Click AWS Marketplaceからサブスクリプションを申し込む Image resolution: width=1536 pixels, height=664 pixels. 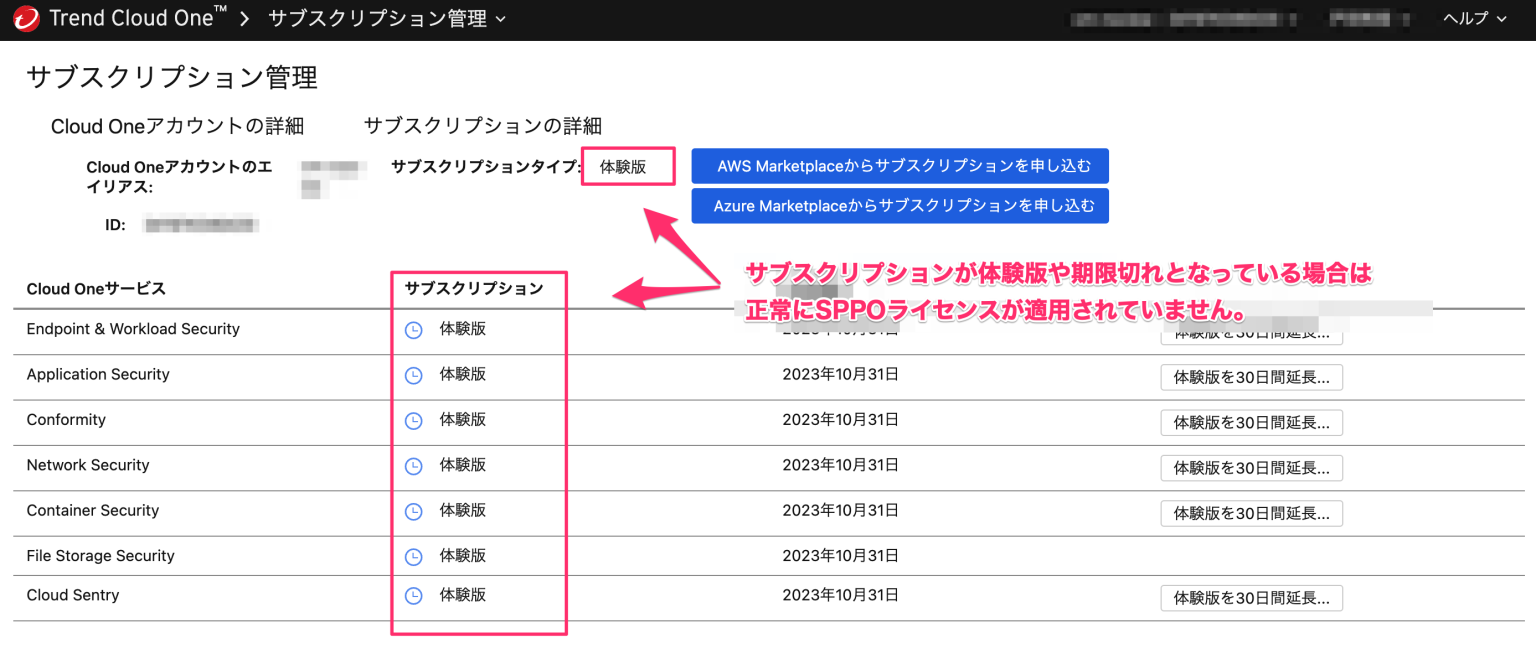pyautogui.click(x=899, y=165)
